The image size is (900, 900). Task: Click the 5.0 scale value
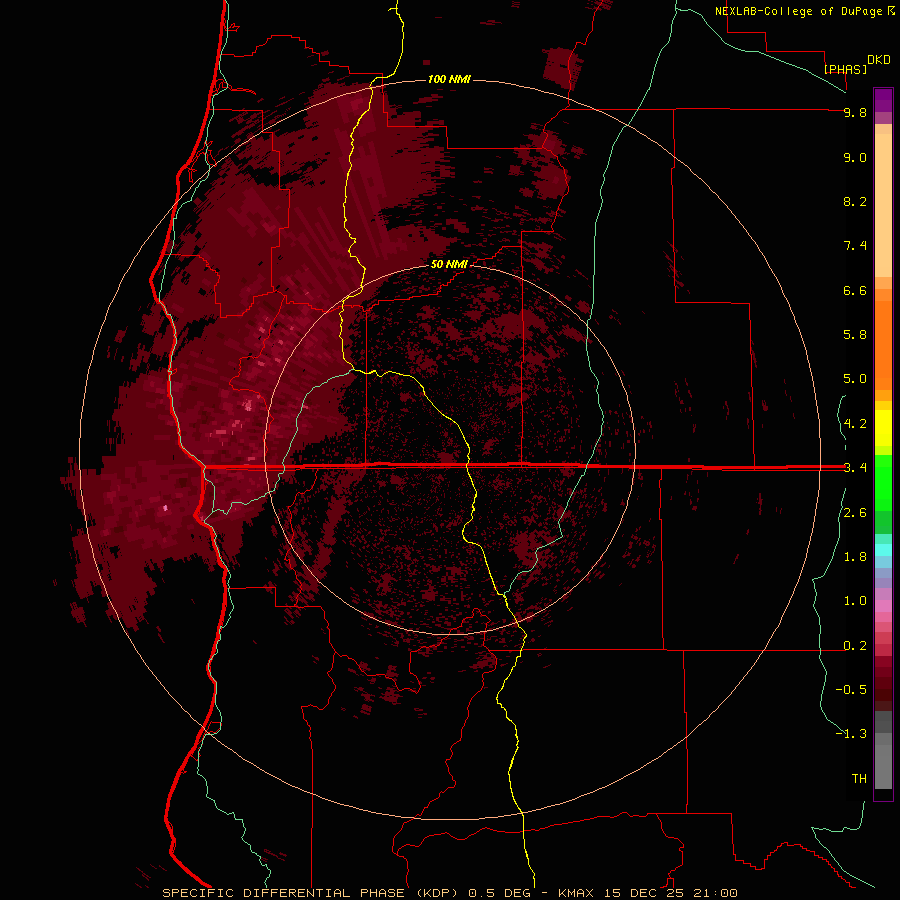click(x=855, y=379)
